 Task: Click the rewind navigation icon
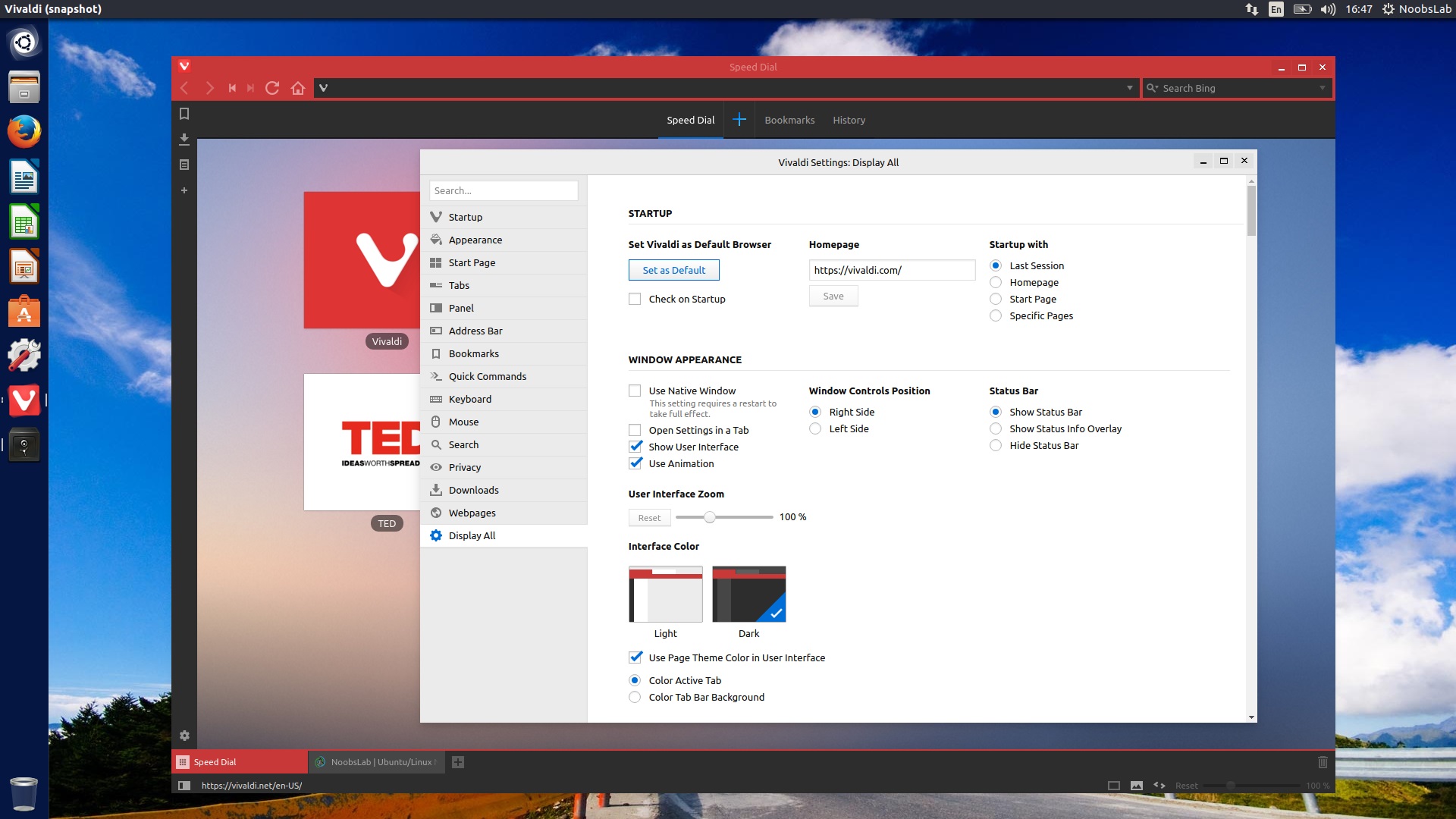(x=232, y=88)
